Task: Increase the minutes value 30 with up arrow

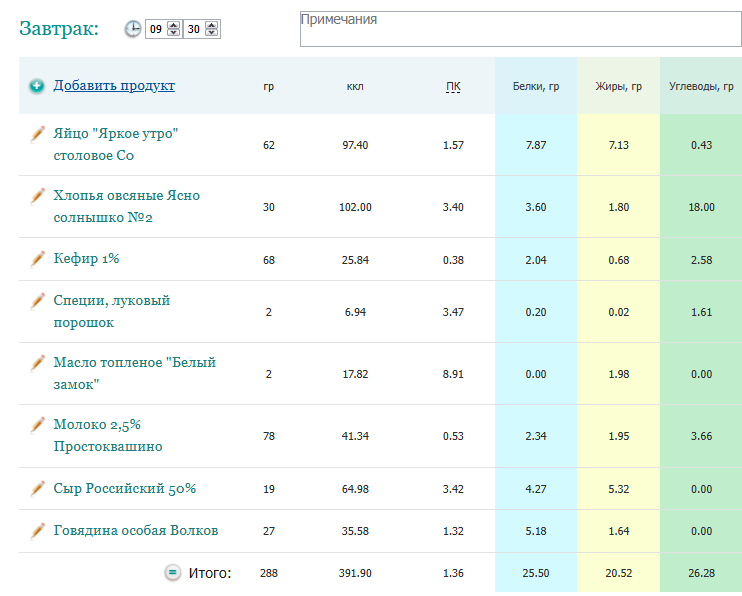Action: (x=212, y=25)
